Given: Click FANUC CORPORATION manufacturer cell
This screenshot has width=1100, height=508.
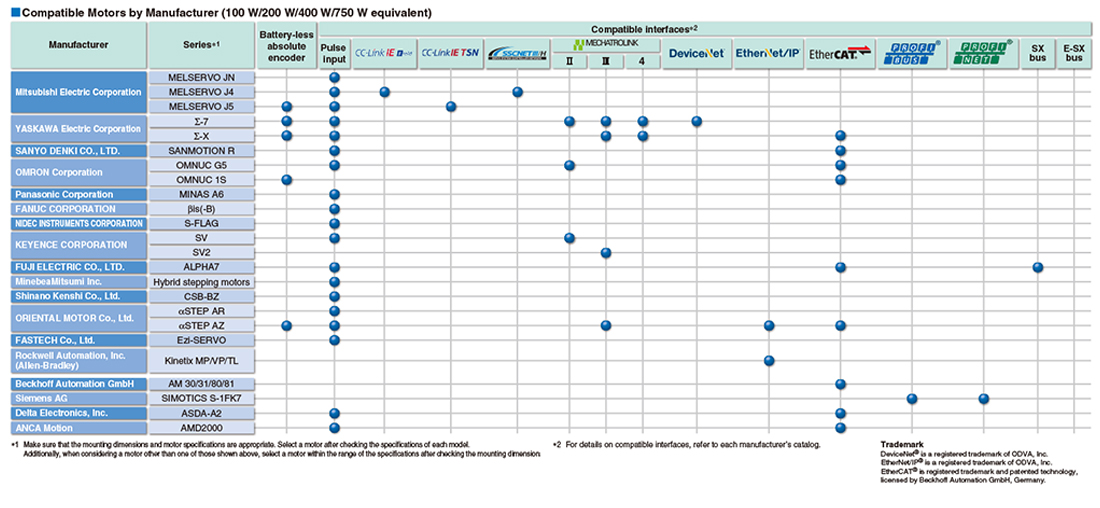Looking at the screenshot, I should pos(79,209).
